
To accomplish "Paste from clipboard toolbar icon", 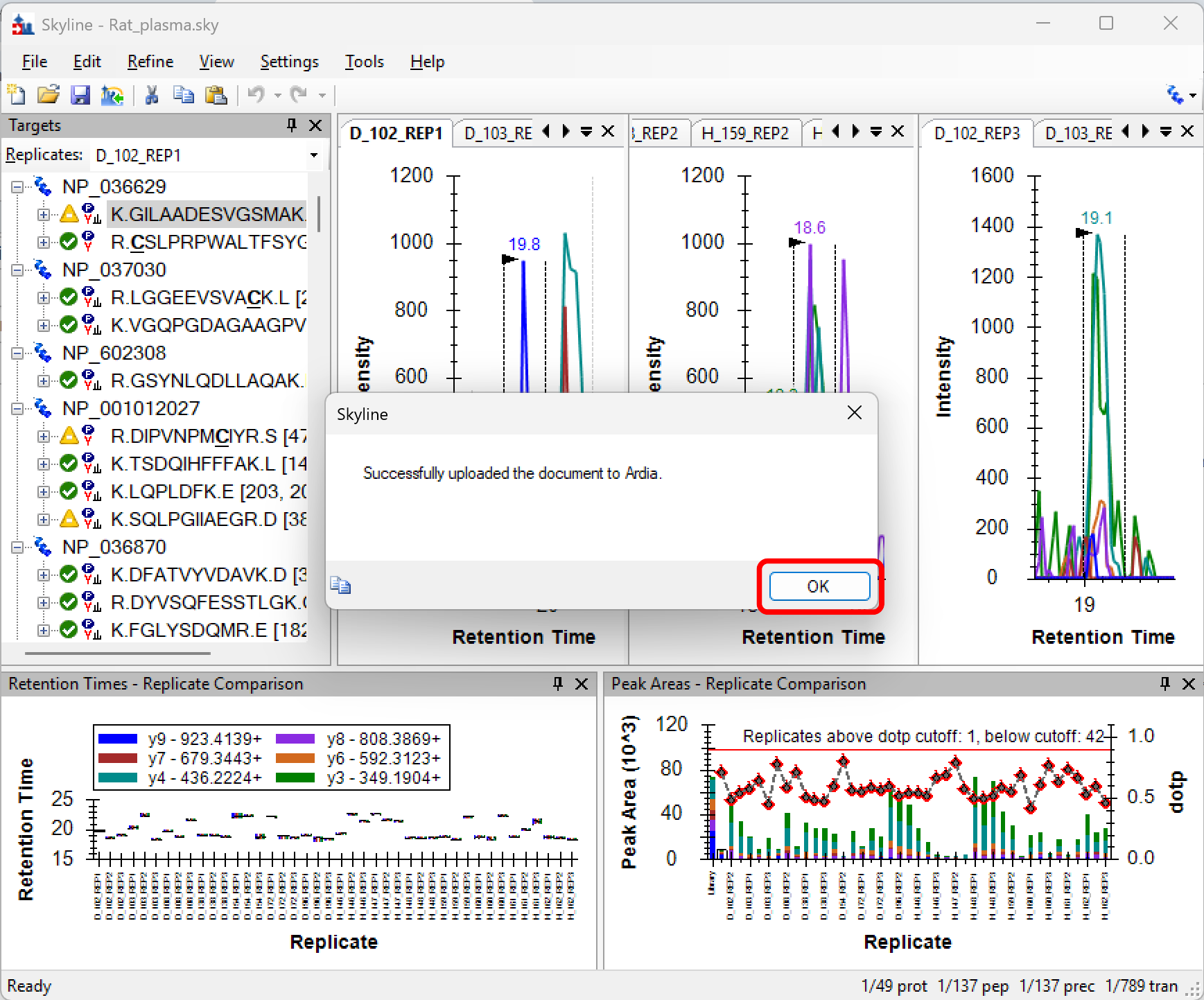I will point(216,94).
